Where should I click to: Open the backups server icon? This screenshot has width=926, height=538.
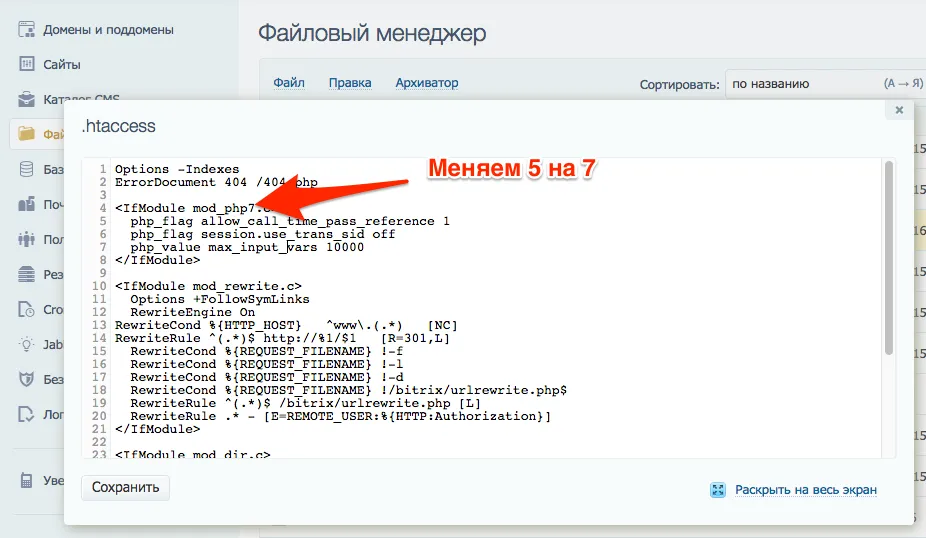pyautogui.click(x=27, y=274)
